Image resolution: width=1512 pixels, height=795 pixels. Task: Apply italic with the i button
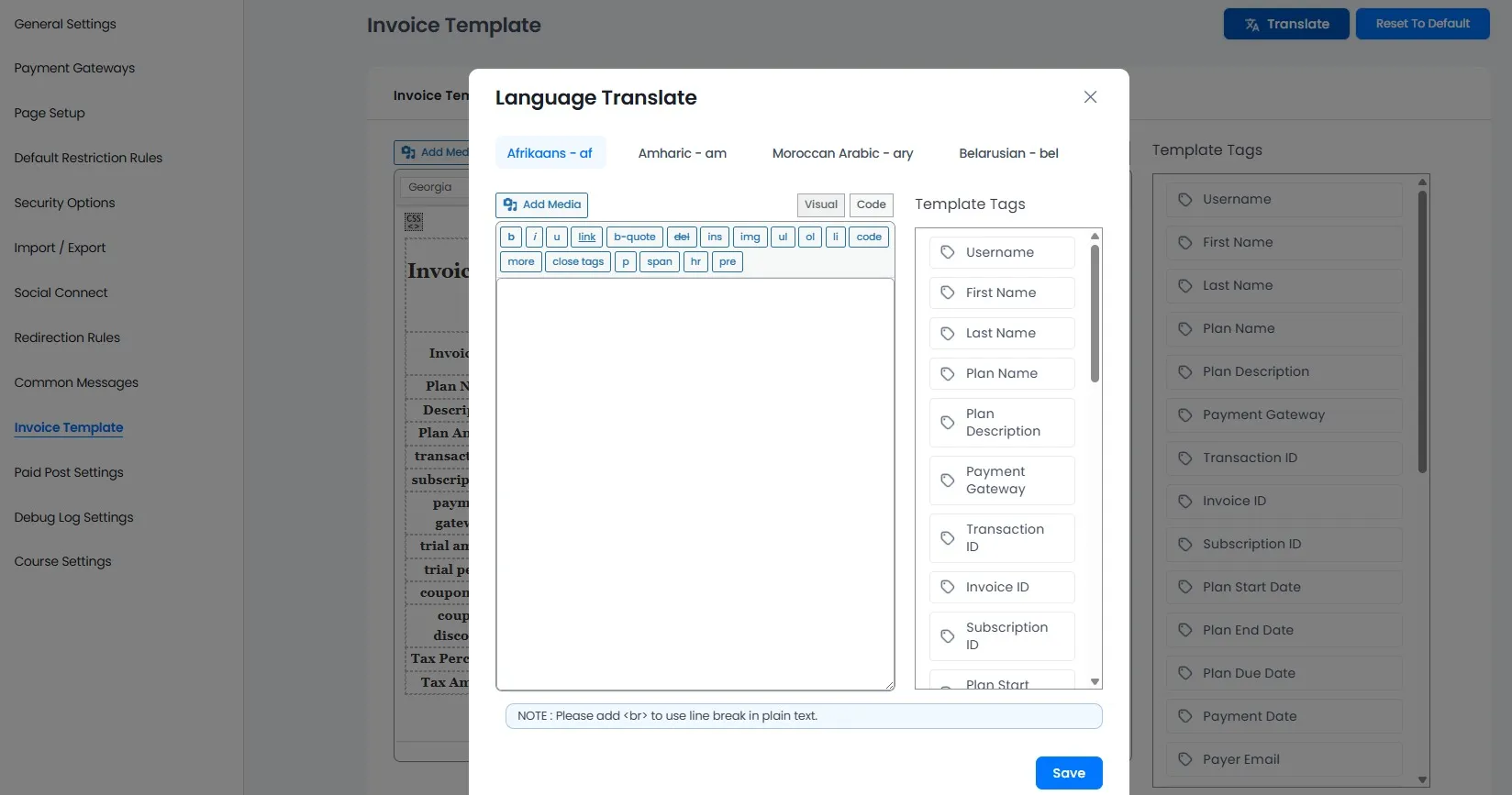(x=535, y=237)
